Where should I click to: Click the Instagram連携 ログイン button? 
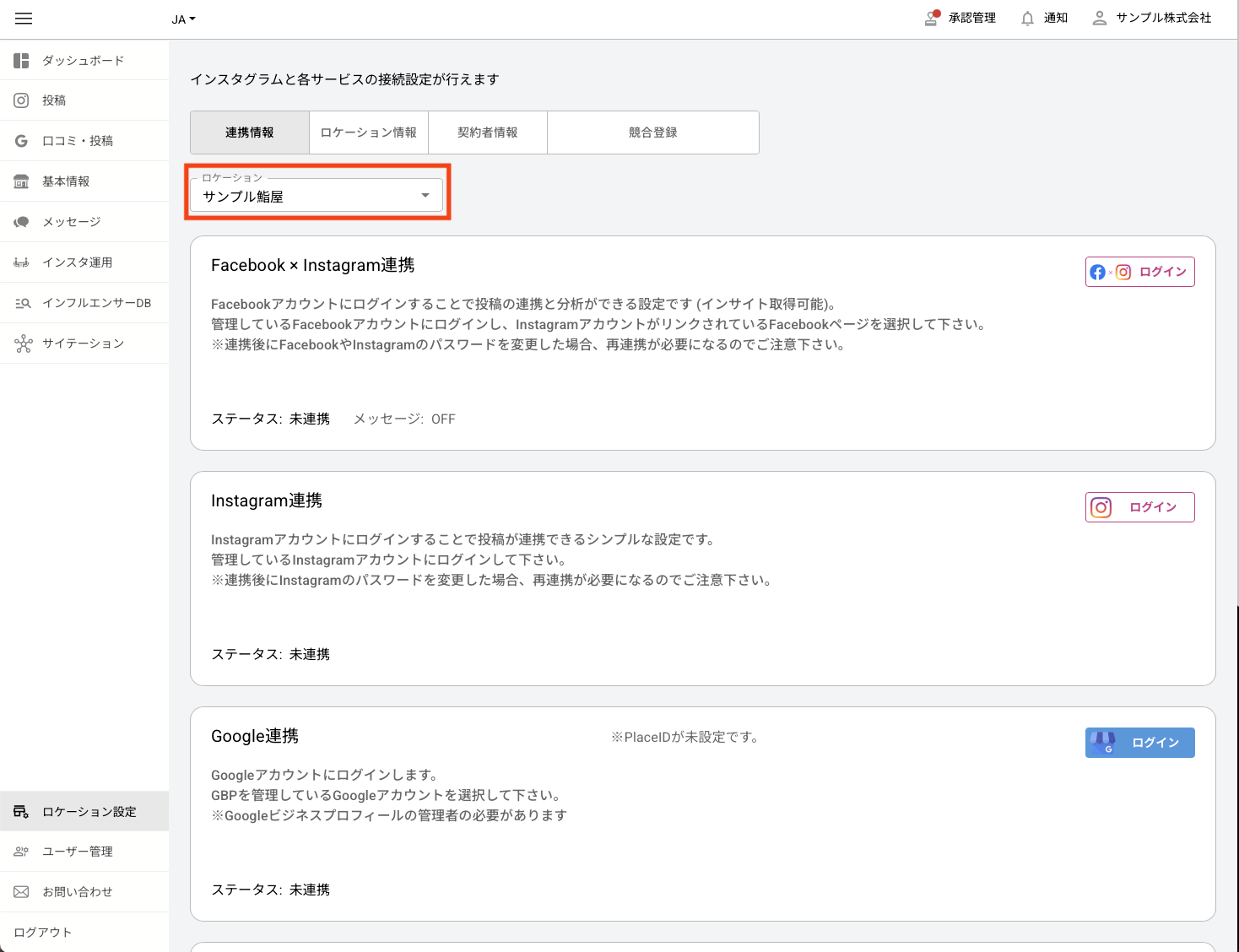coord(1139,507)
